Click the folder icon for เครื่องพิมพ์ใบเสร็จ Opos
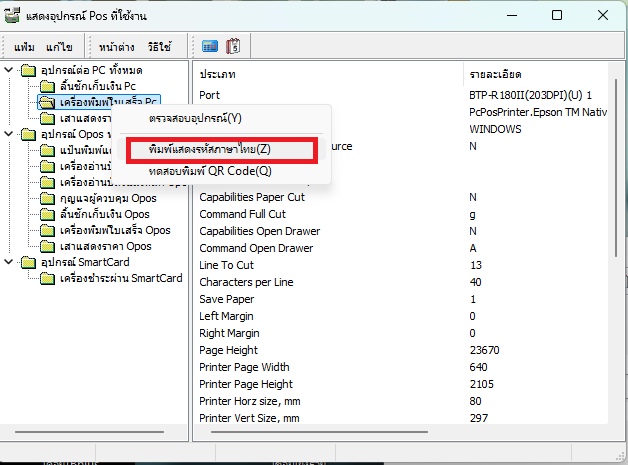 pyautogui.click(x=47, y=230)
